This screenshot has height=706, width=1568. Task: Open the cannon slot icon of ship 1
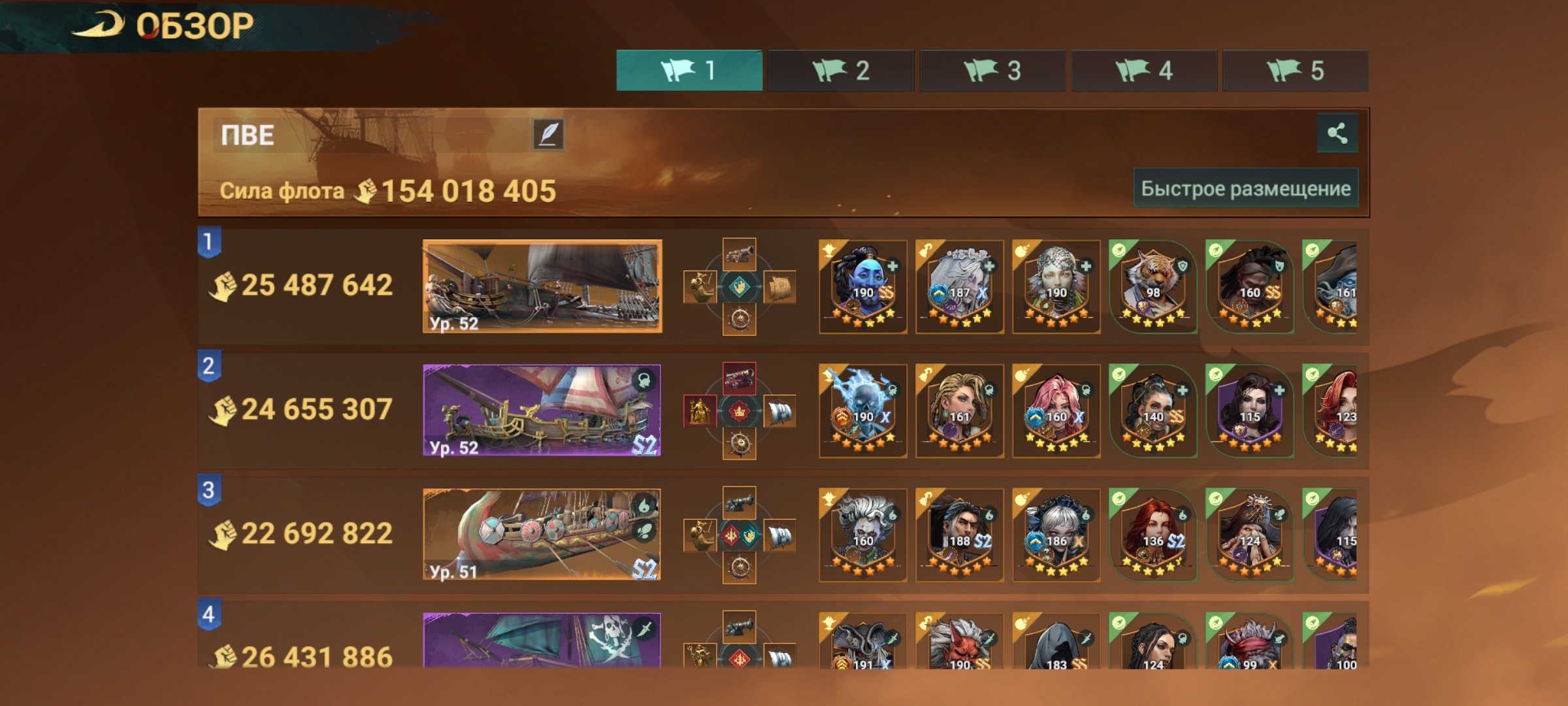(739, 254)
